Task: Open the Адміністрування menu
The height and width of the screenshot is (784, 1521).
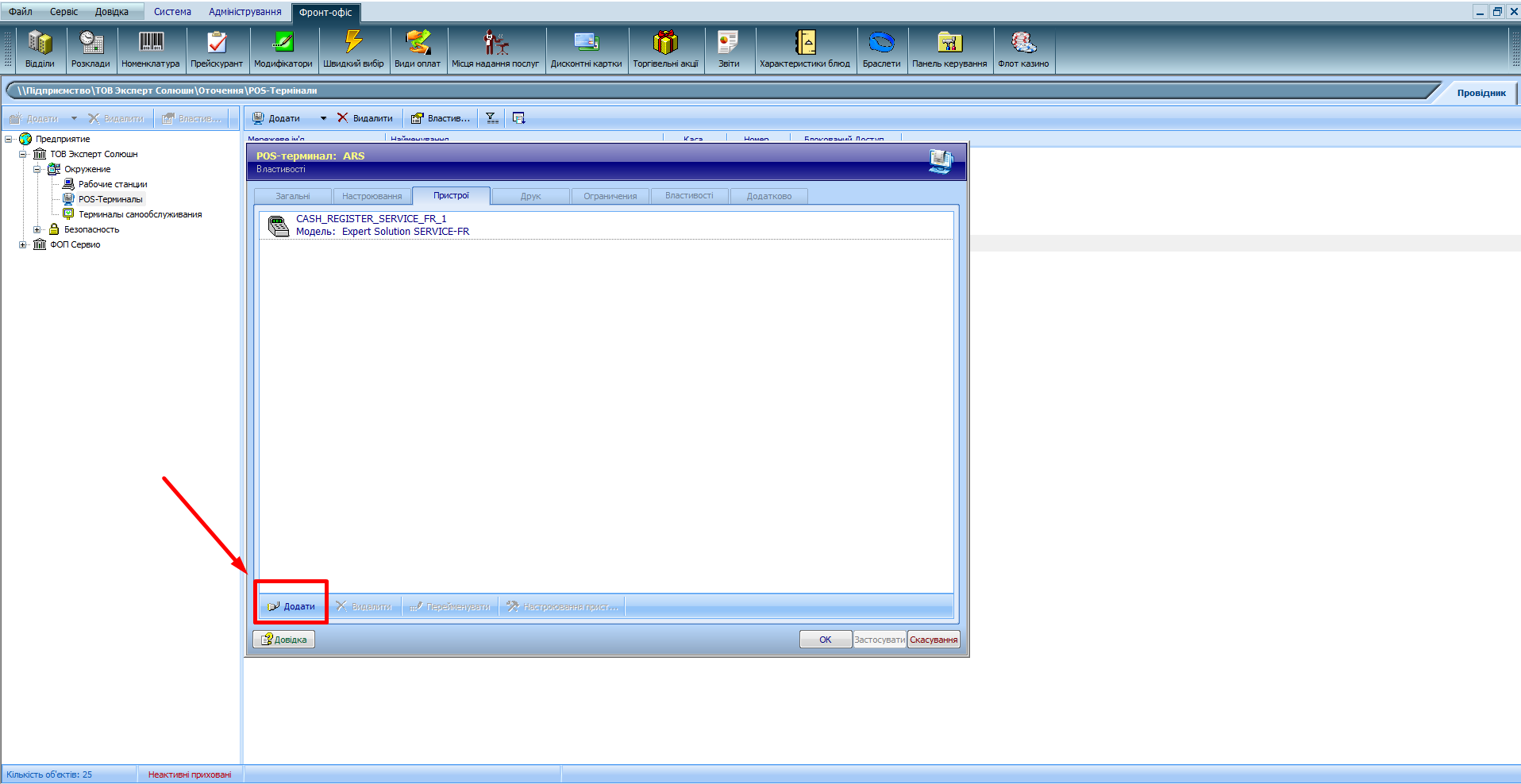Action: point(245,12)
